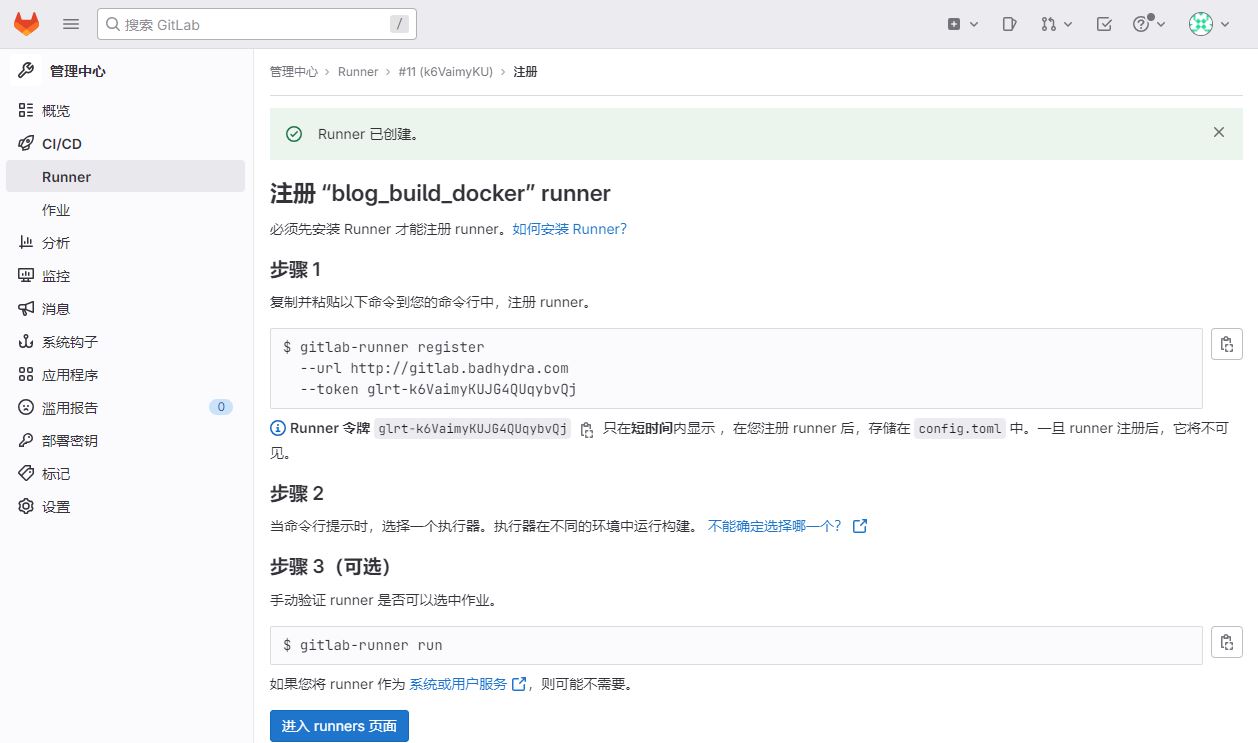
Task: Open the help menu dropdown
Action: pyautogui.click(x=1149, y=24)
